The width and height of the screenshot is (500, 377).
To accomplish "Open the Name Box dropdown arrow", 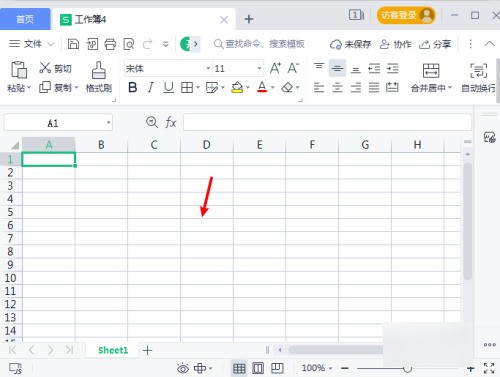I will 108,123.
